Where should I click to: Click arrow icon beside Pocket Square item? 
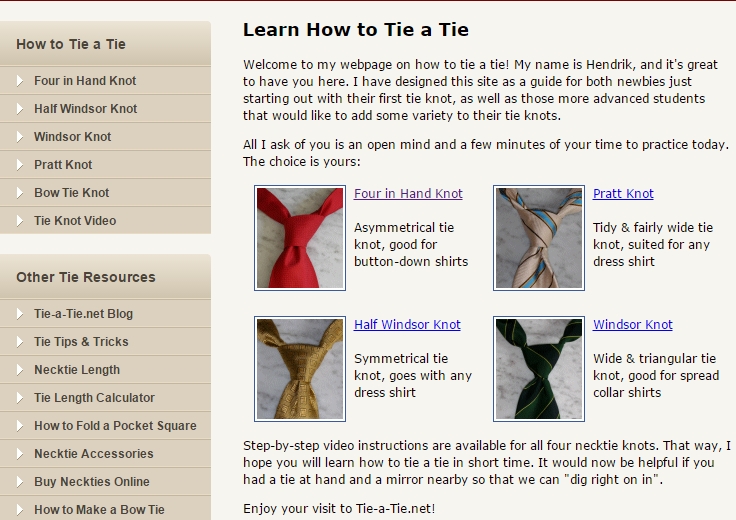tap(19, 426)
